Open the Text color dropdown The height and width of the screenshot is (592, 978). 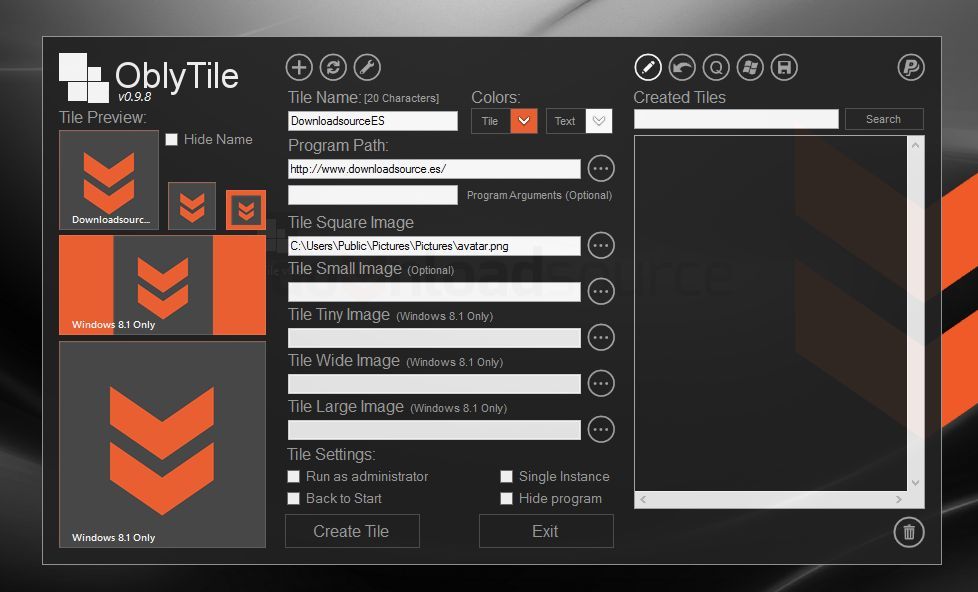coord(599,121)
